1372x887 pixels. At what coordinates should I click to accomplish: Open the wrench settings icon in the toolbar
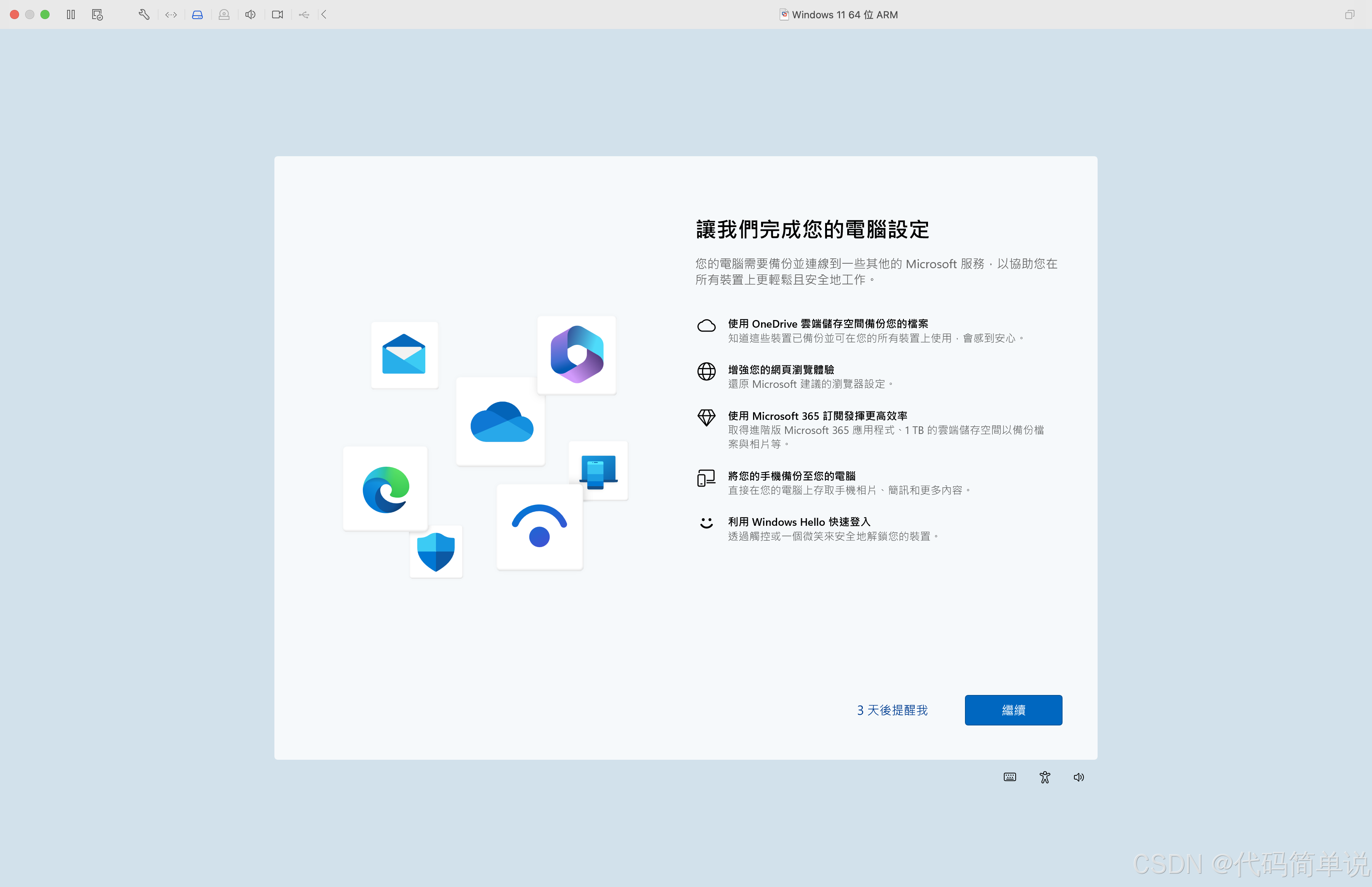(144, 14)
